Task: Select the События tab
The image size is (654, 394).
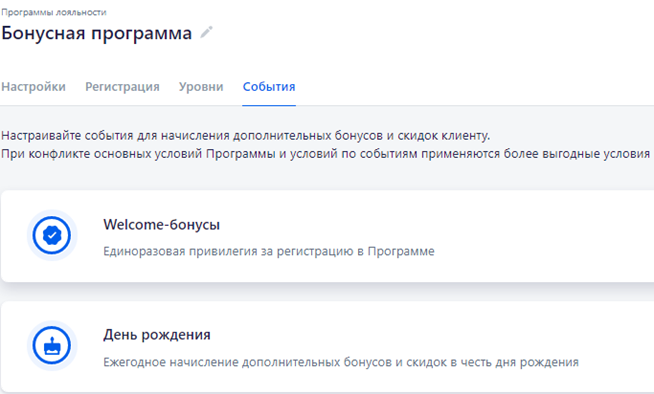Action: click(269, 87)
